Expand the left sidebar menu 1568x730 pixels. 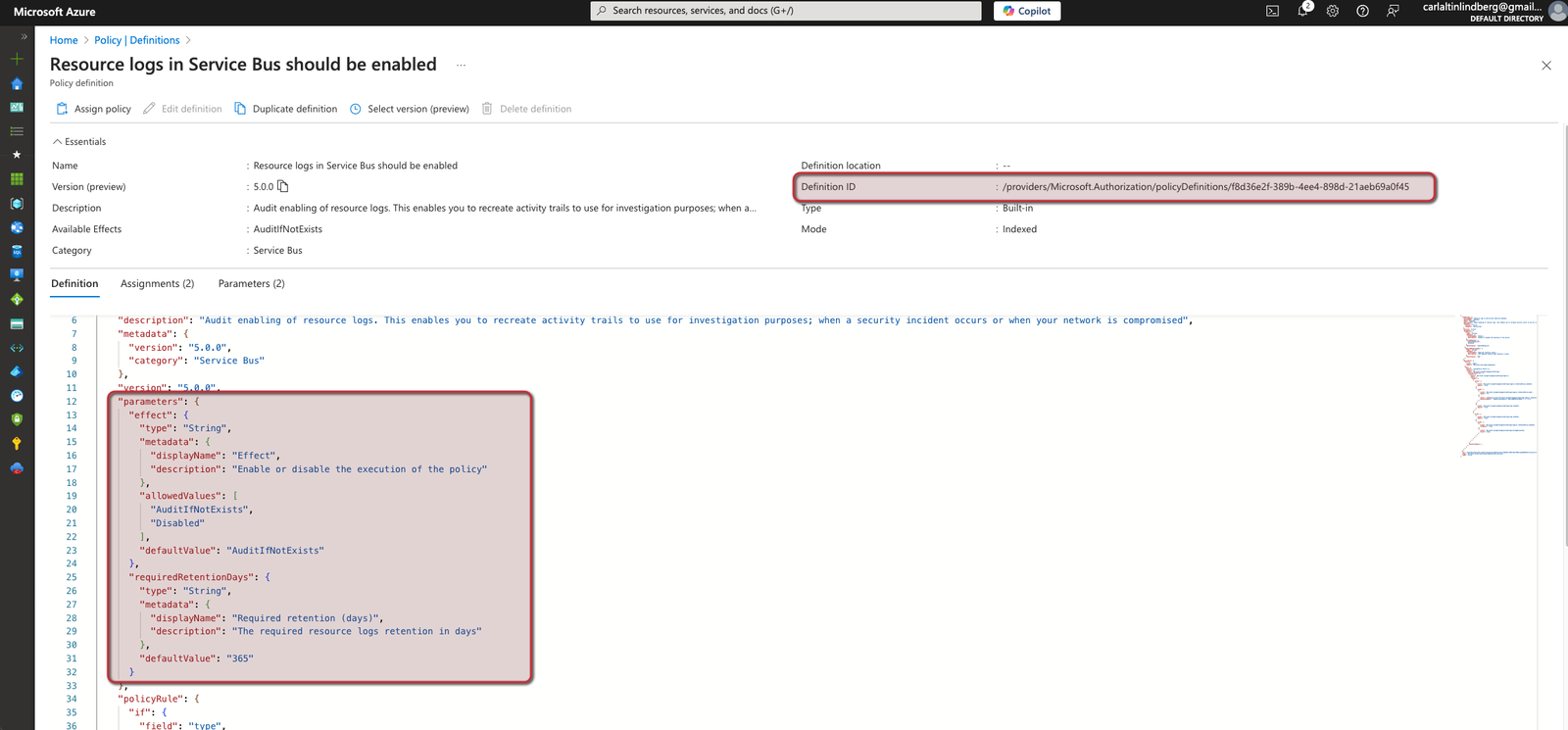tap(24, 36)
